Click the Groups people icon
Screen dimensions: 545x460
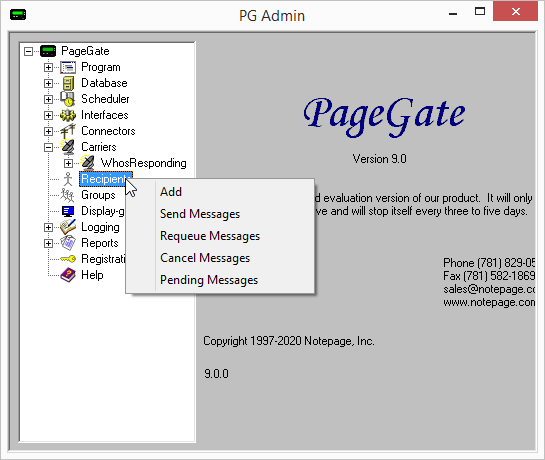click(x=67, y=195)
